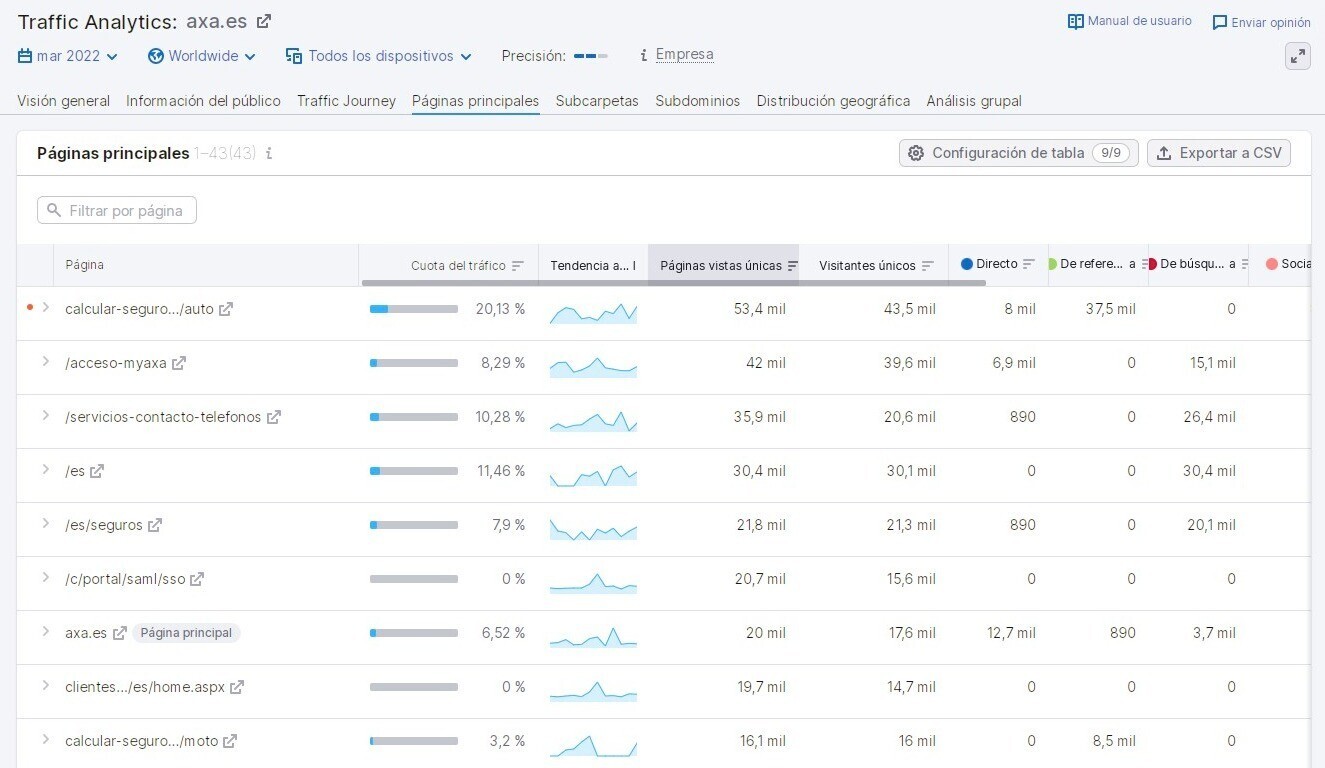Click trend sparkline for /es/seguros
The height and width of the screenshot is (768, 1325).
point(593,528)
